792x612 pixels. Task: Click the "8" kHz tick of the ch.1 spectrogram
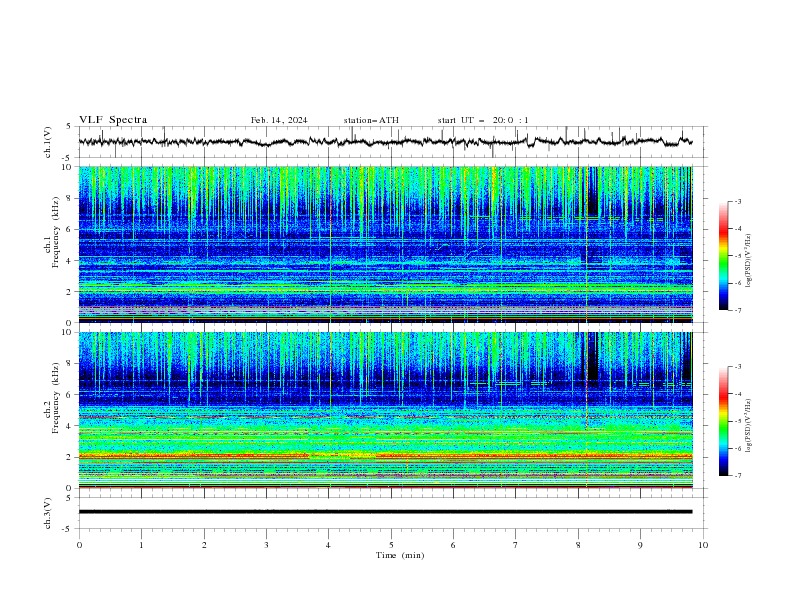click(x=70, y=198)
